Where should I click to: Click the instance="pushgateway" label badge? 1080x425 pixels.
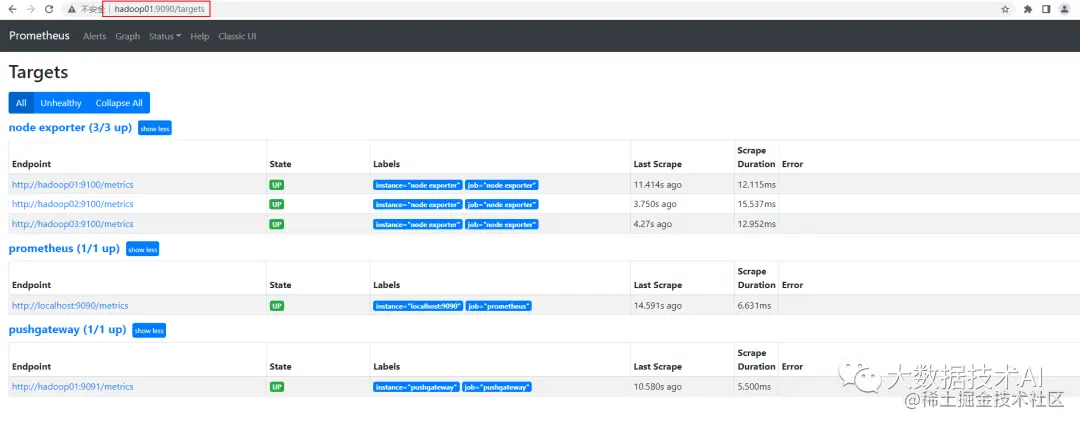(416, 387)
